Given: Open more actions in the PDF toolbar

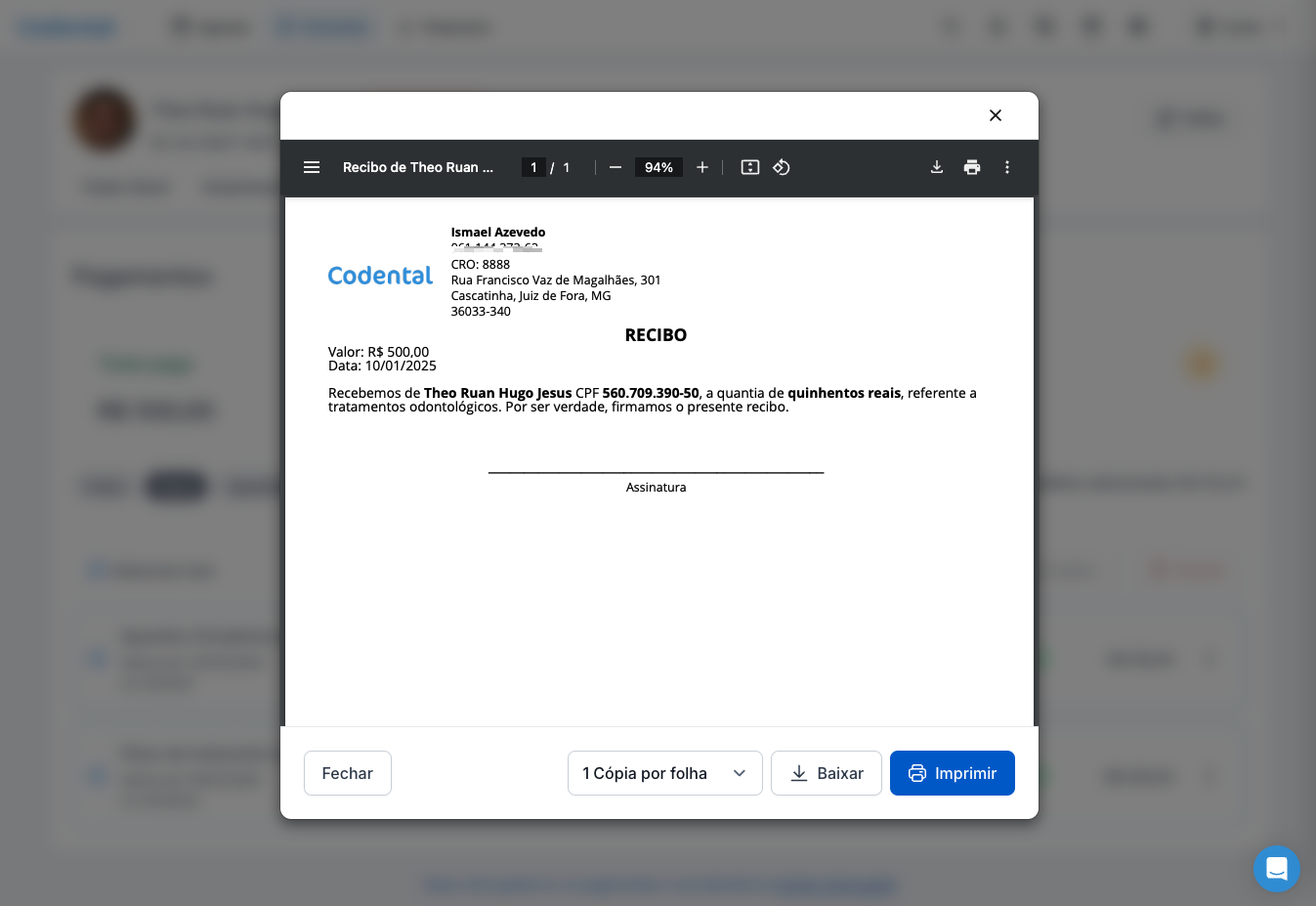Looking at the screenshot, I should [1006, 167].
